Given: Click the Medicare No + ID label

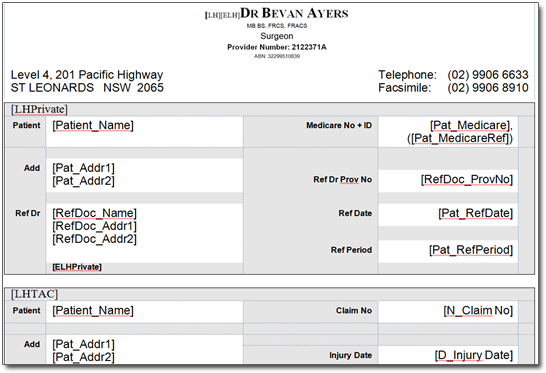Looking at the screenshot, I should (x=339, y=125).
